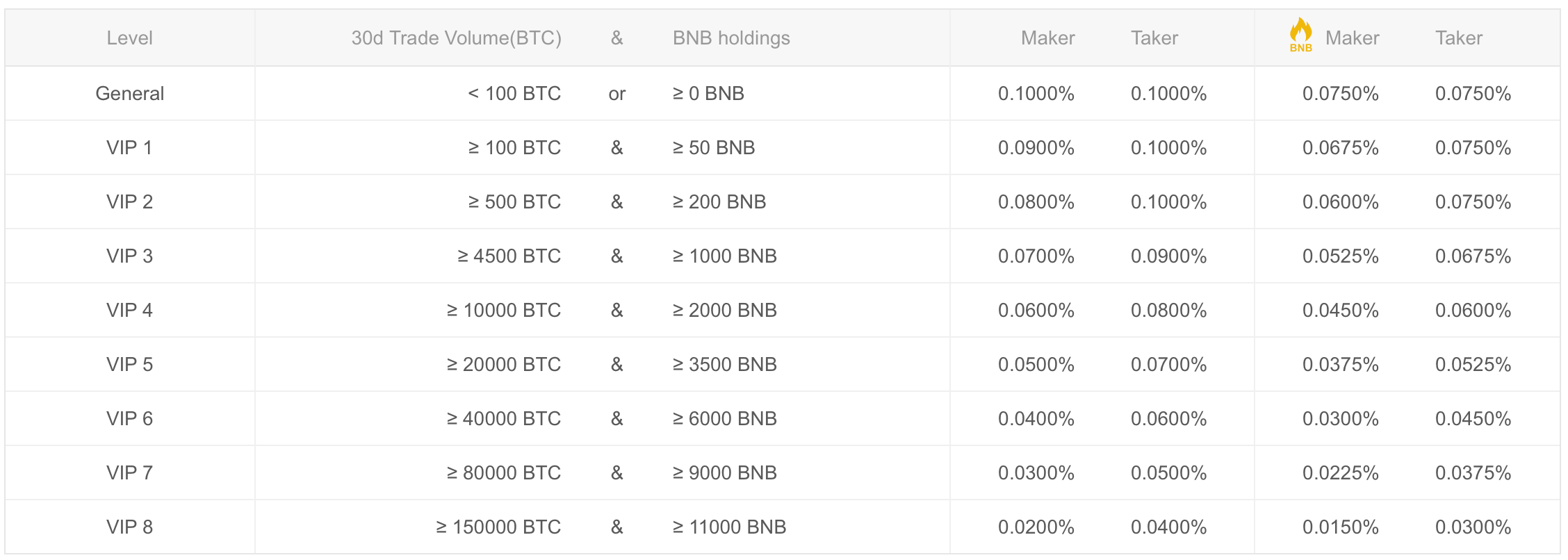
Task: Click the BNB flame icon in header
Action: coord(1300,35)
